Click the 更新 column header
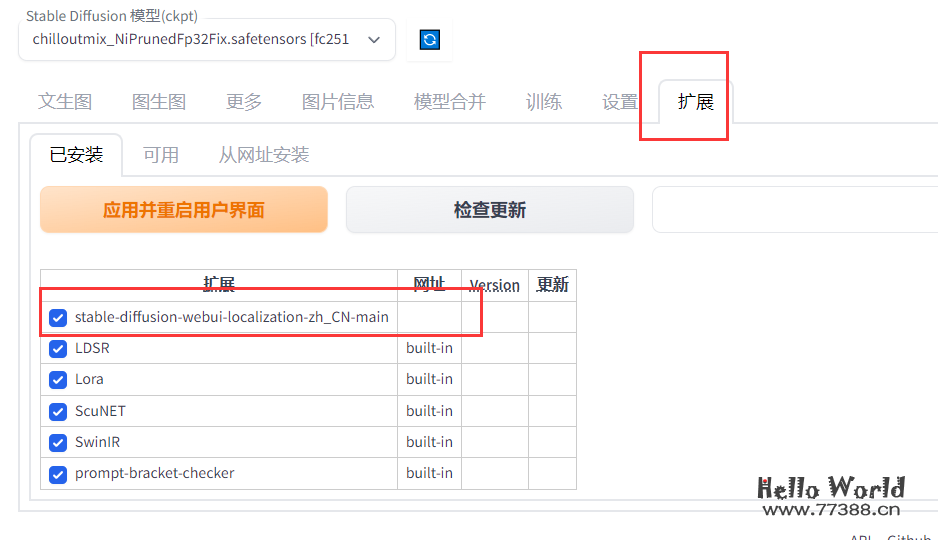This screenshot has height=540, width=938. (552, 285)
